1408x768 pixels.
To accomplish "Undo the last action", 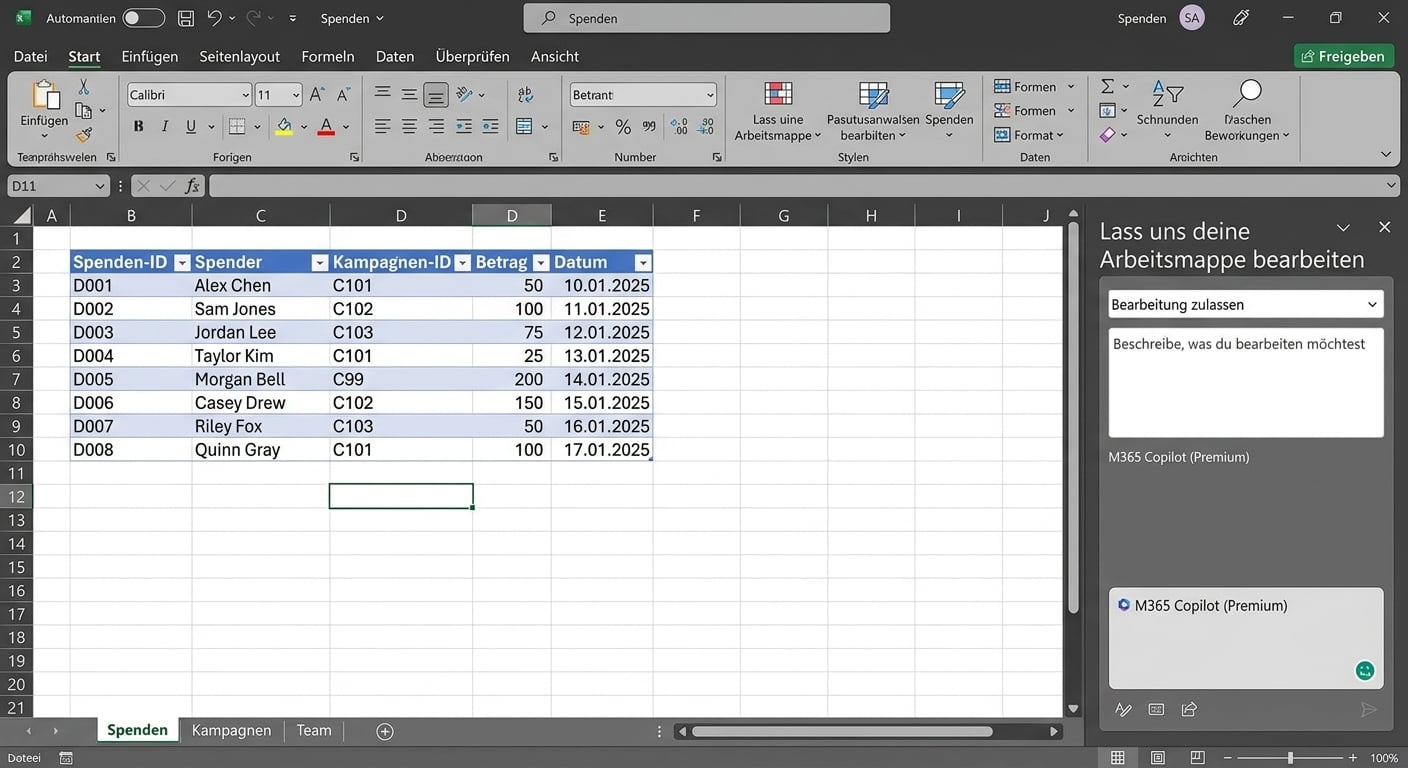I will (x=215, y=18).
